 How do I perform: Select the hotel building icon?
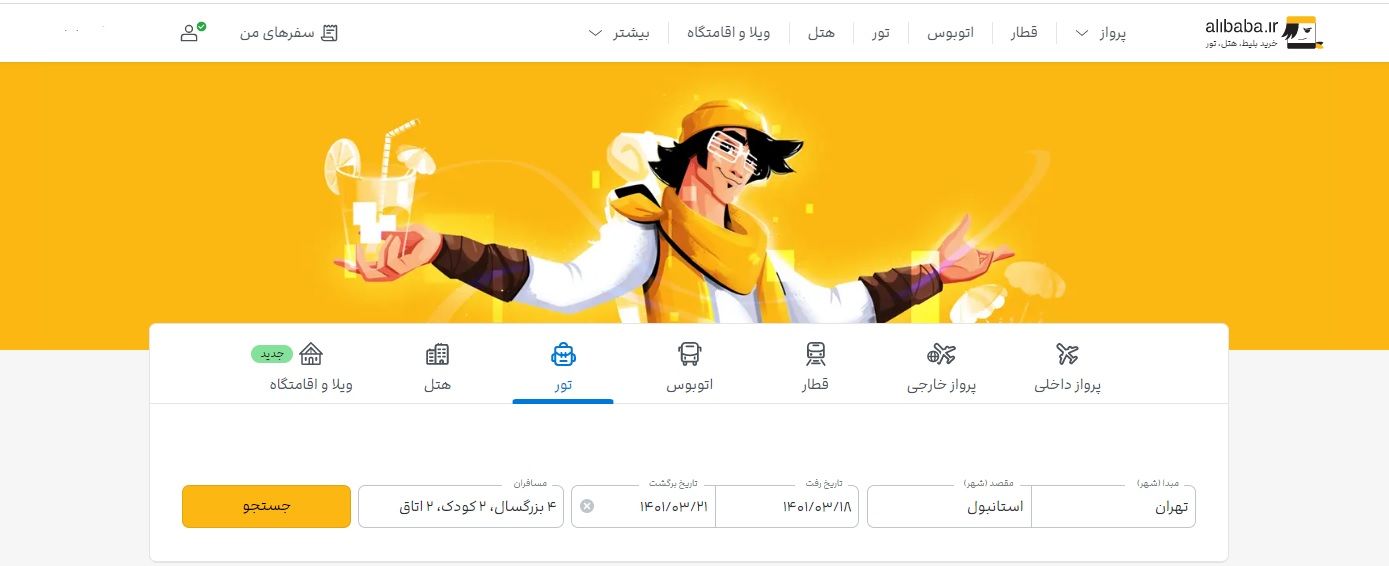pos(437,354)
